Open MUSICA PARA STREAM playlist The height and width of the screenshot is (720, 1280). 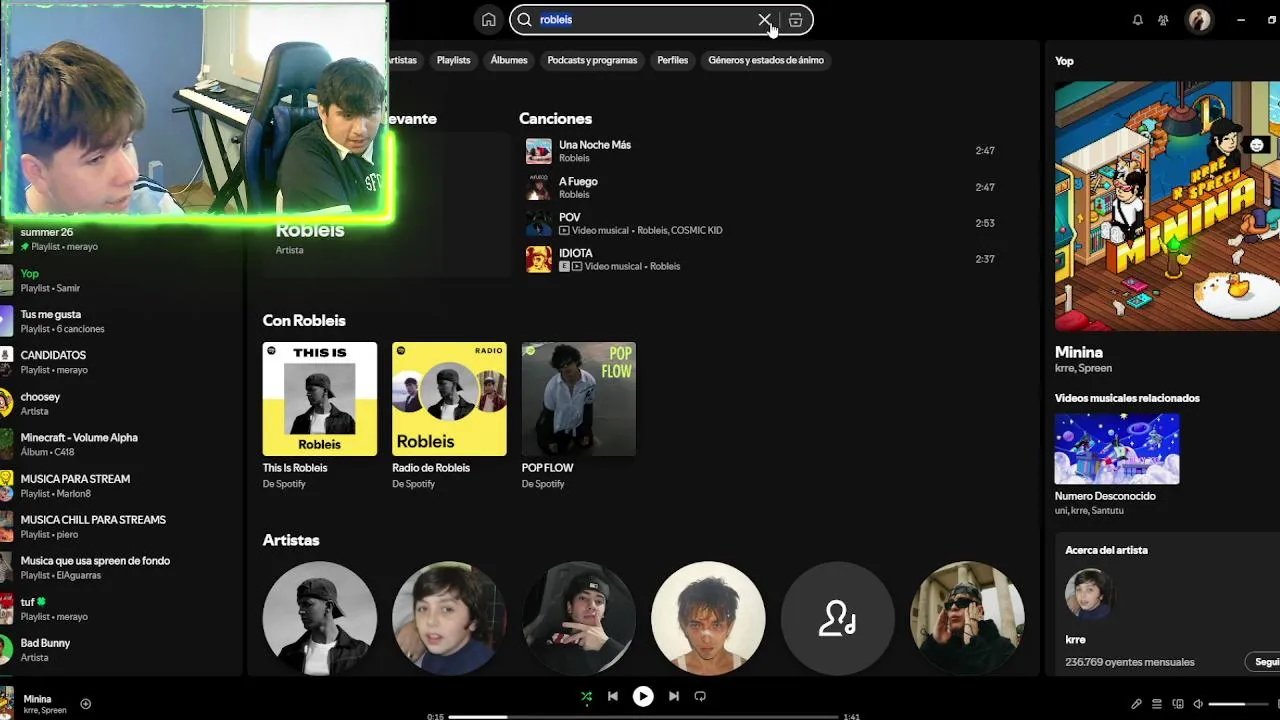[x=120, y=485]
